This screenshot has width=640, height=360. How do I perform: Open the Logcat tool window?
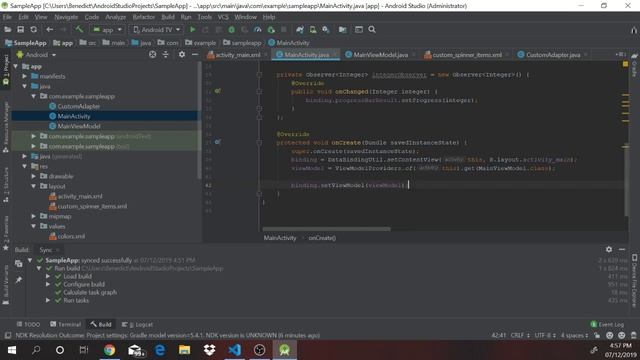pyautogui.click(x=138, y=324)
